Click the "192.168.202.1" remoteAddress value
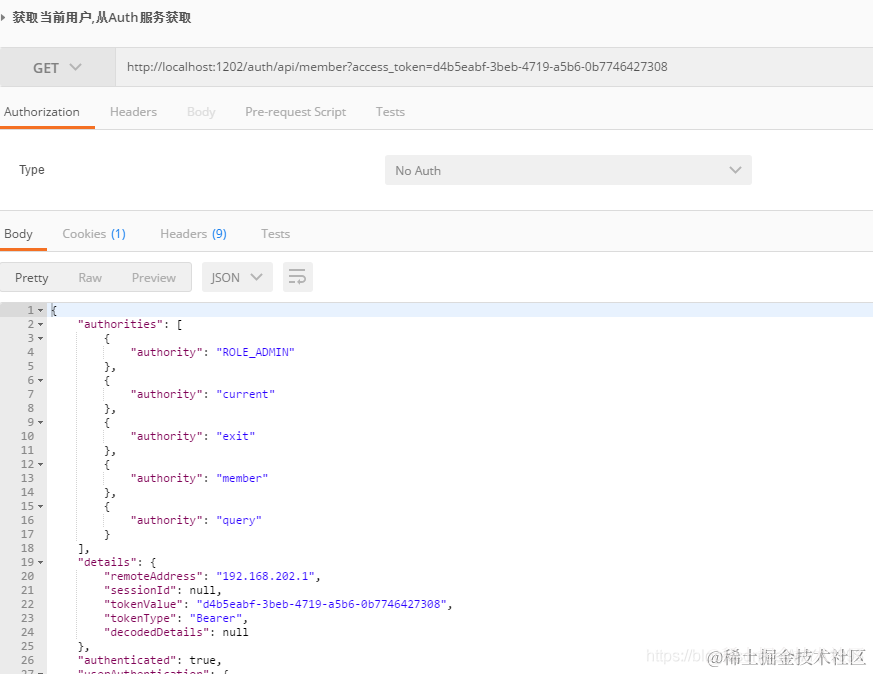The width and height of the screenshot is (873, 674). (x=266, y=576)
